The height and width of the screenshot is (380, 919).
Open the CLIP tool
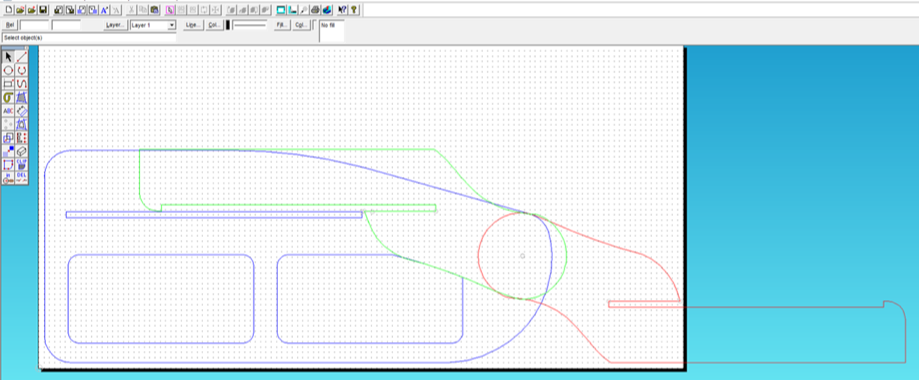point(22,164)
